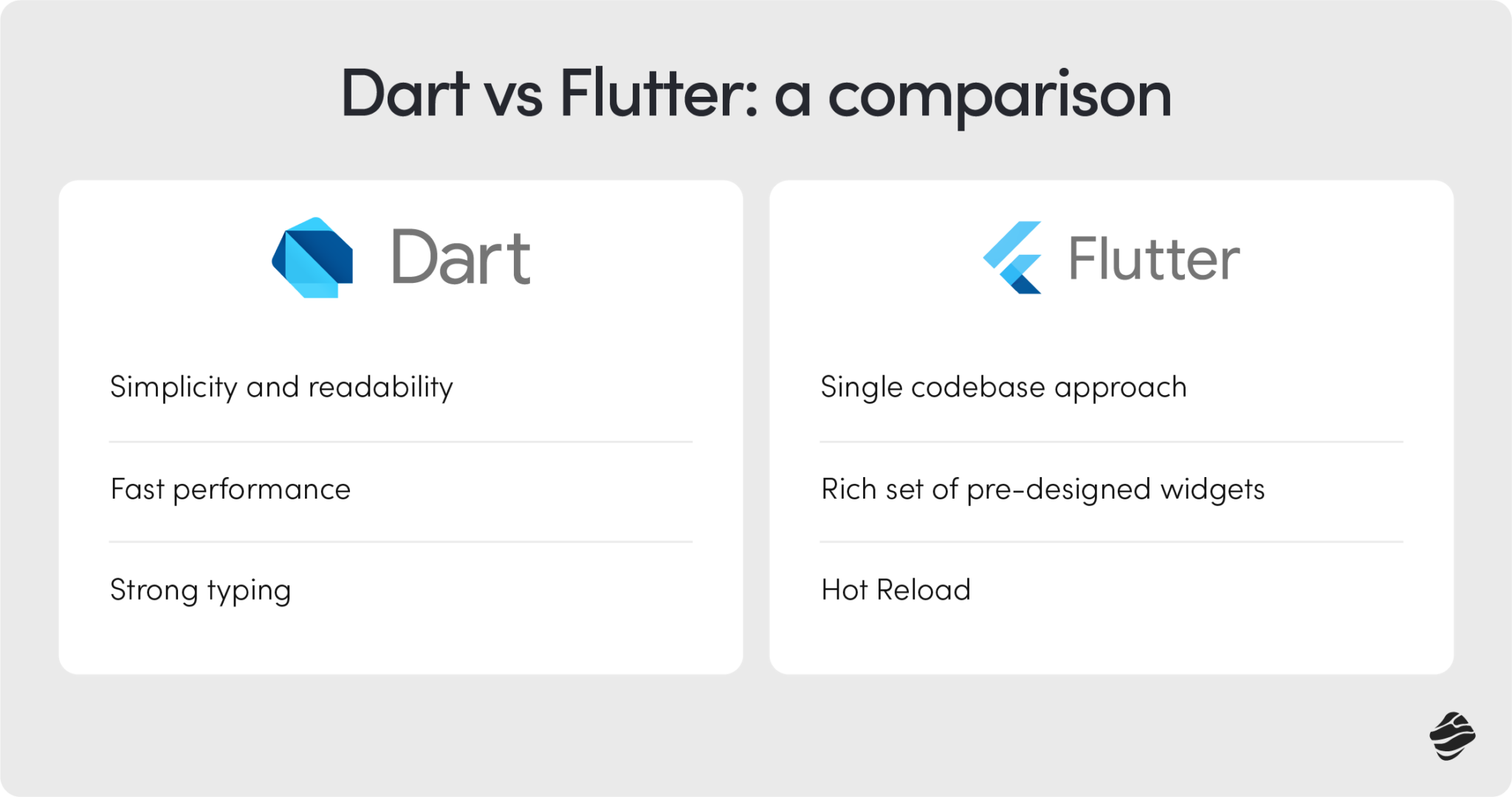
Task: Click the black swirl brand logo
Action: [1451, 736]
